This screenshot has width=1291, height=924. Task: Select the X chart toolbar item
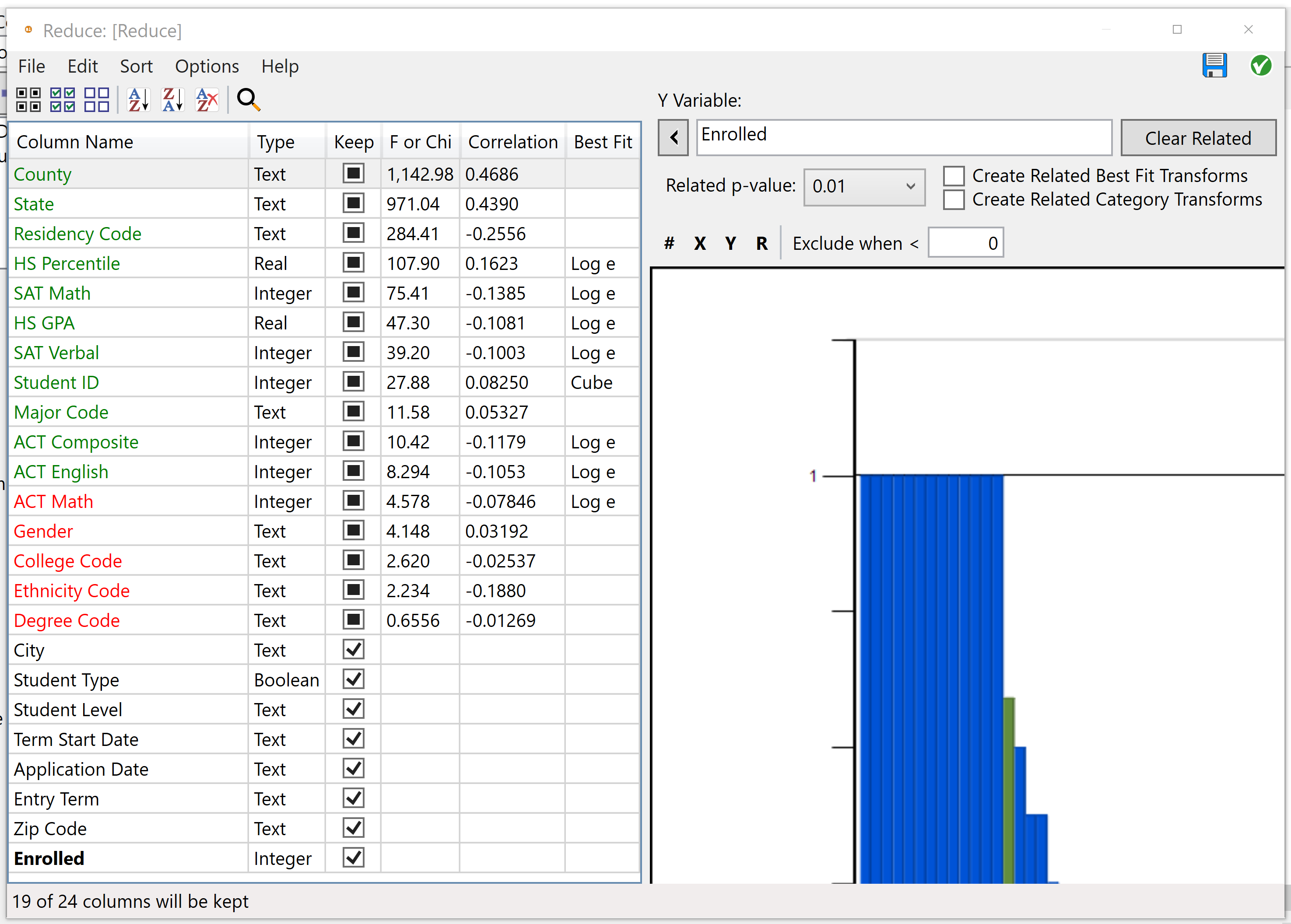(x=700, y=244)
